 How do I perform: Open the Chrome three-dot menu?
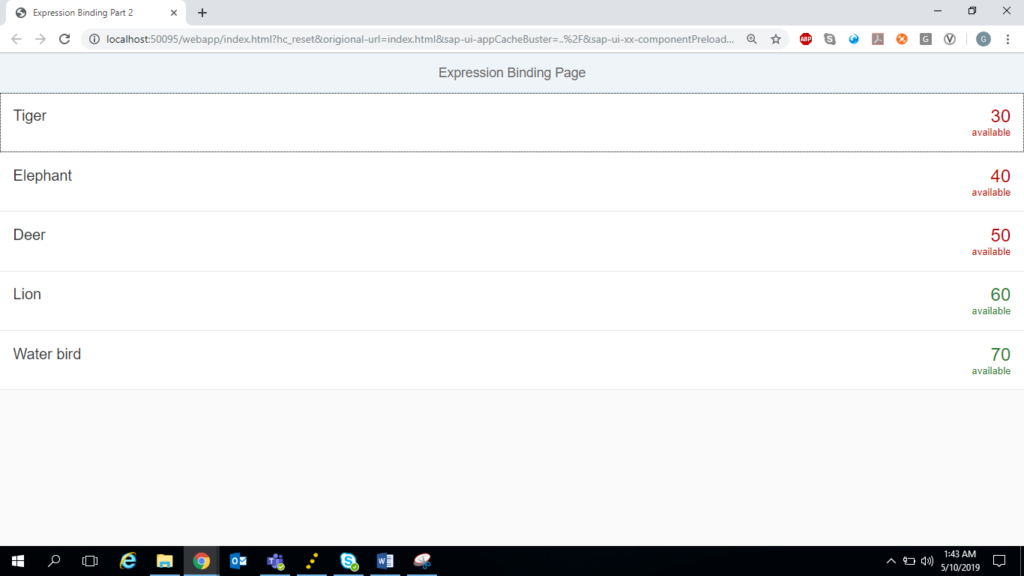coord(1008,39)
